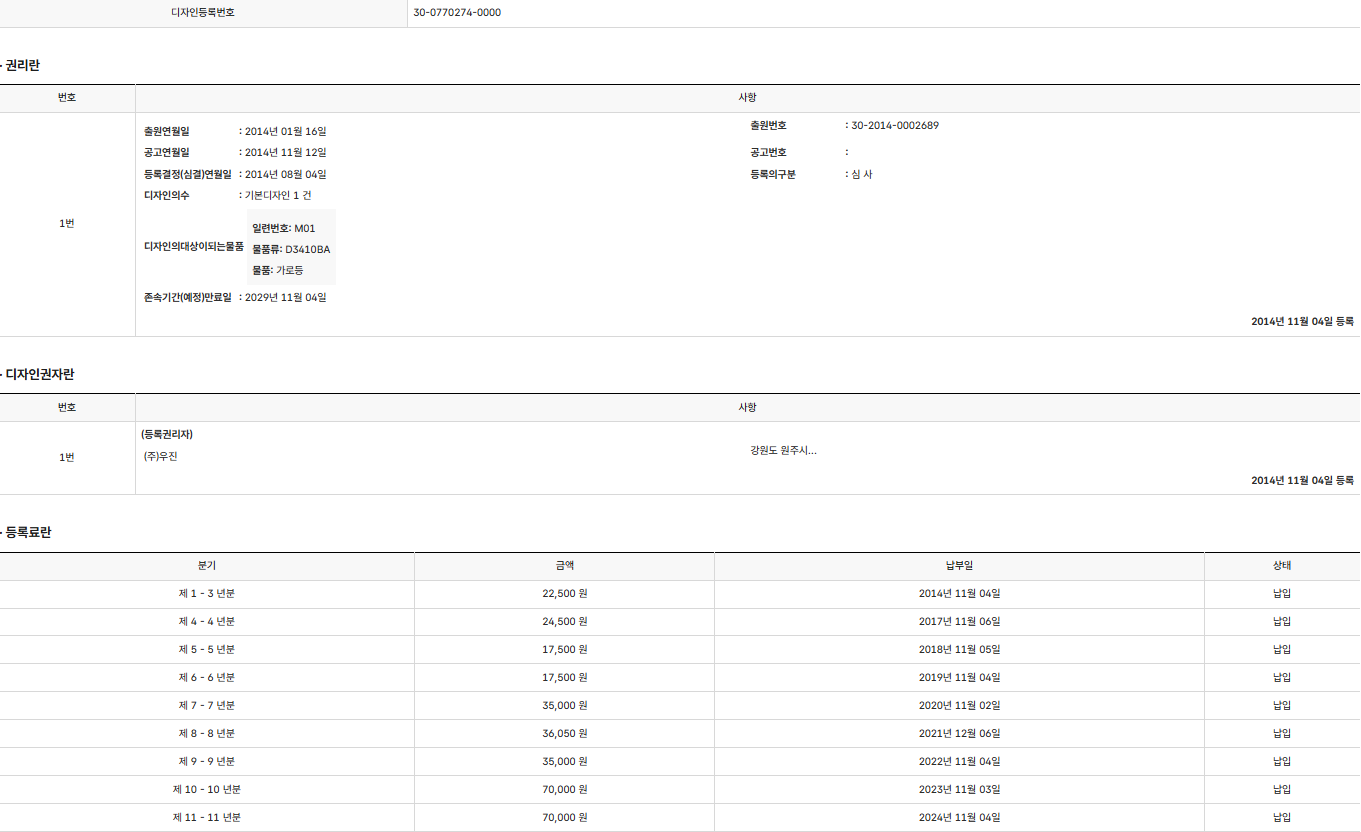
Task: Click the expiry date 2029년 11월 04일
Action: pos(285,298)
